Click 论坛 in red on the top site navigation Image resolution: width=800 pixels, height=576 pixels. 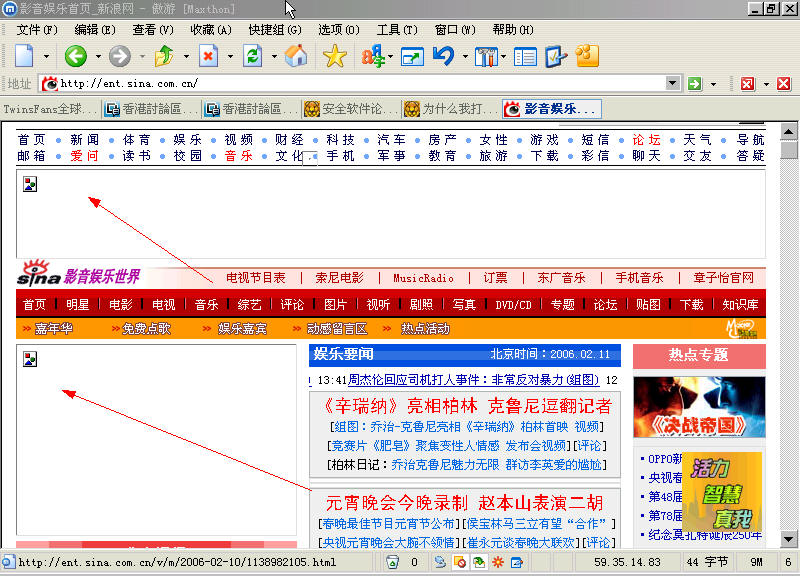(646, 140)
